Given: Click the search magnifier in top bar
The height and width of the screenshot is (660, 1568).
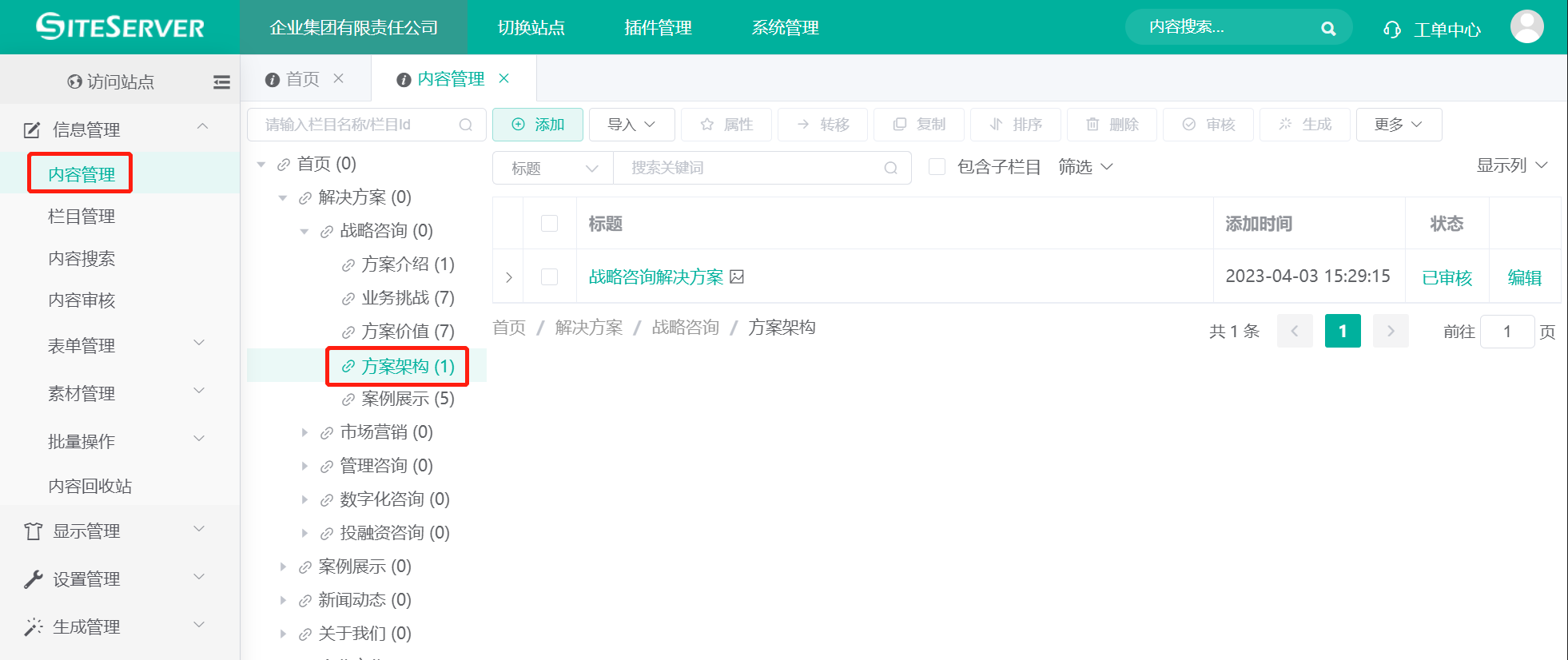Looking at the screenshot, I should point(1328,29).
